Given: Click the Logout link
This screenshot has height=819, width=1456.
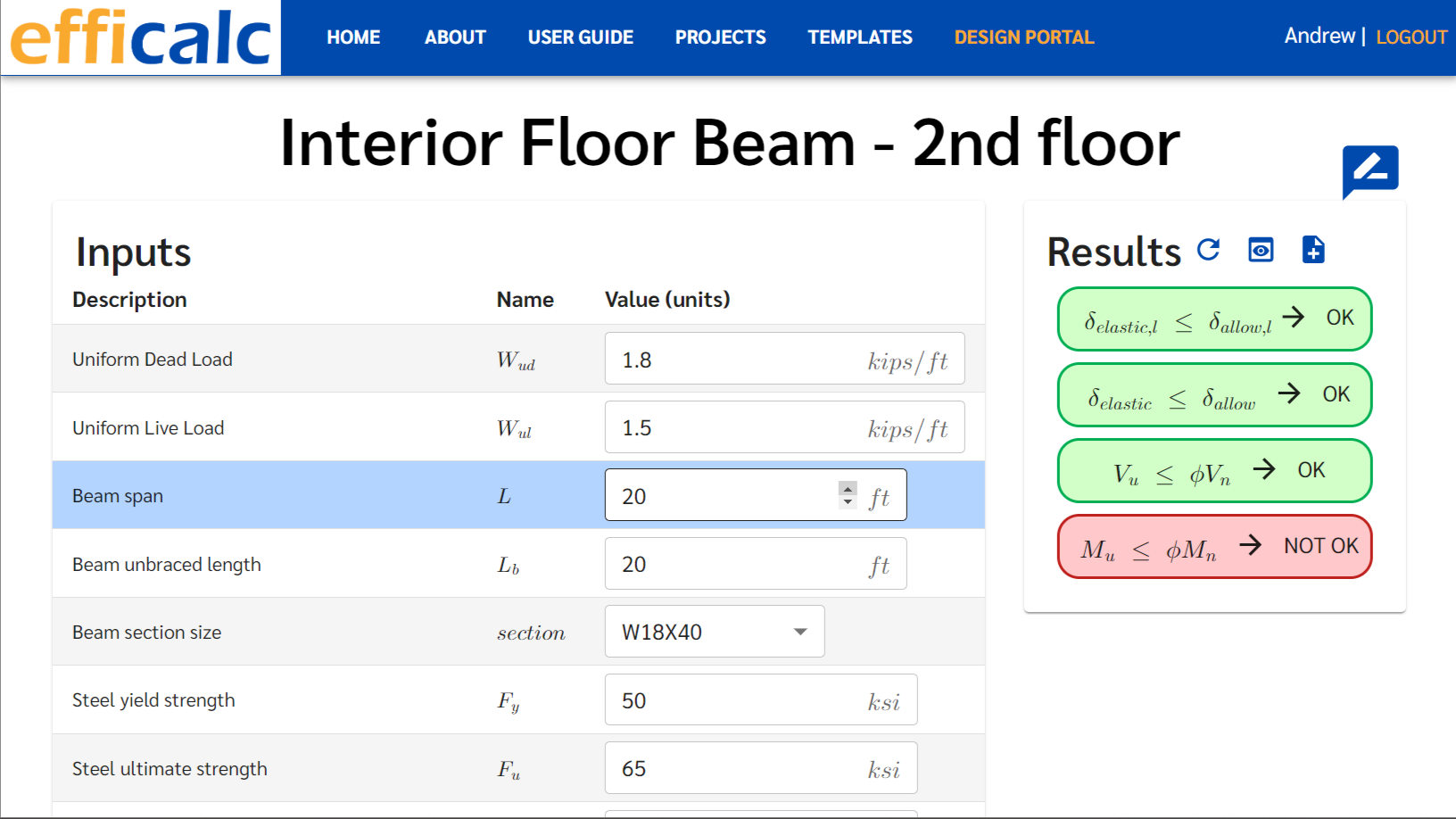Looking at the screenshot, I should [x=1410, y=37].
